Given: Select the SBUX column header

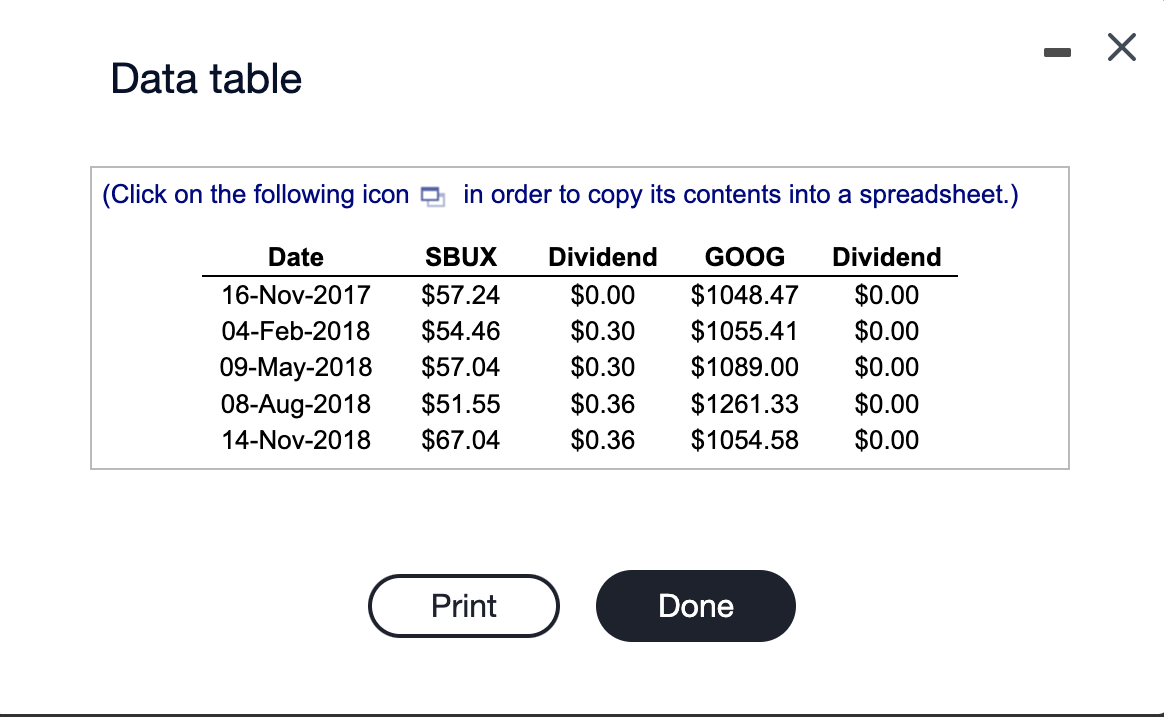Looking at the screenshot, I should click(x=461, y=257).
